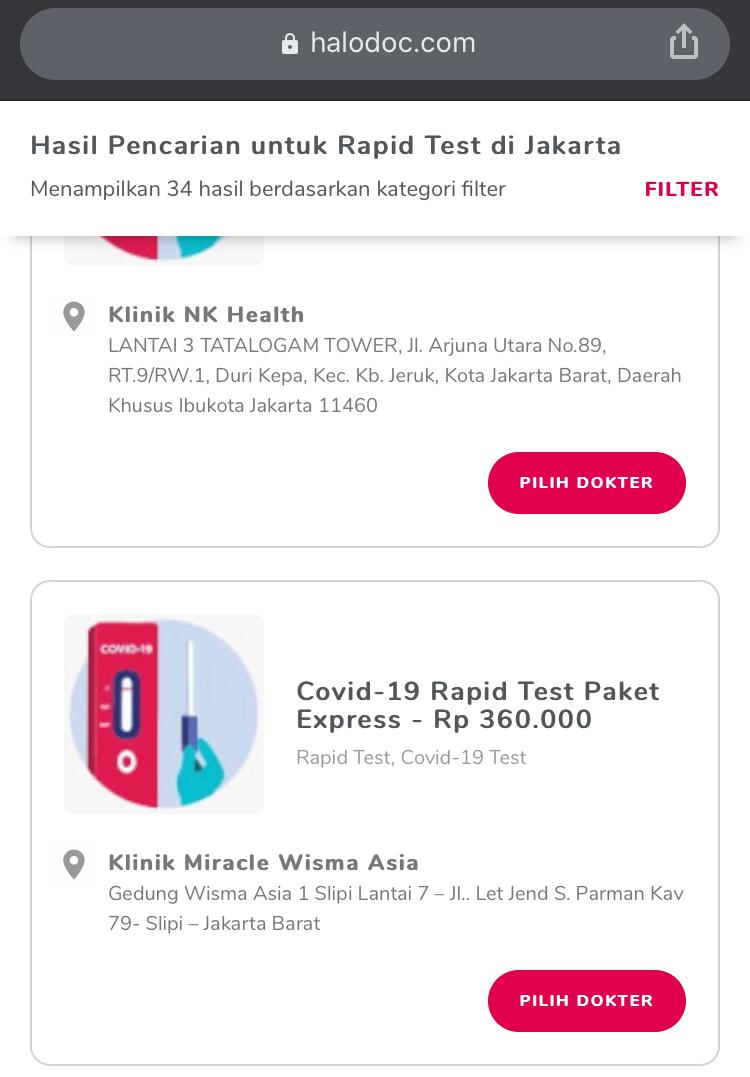Open the Covid-19 rapid test kit illustration
Screen dimensions: 750x1077
pos(164,713)
